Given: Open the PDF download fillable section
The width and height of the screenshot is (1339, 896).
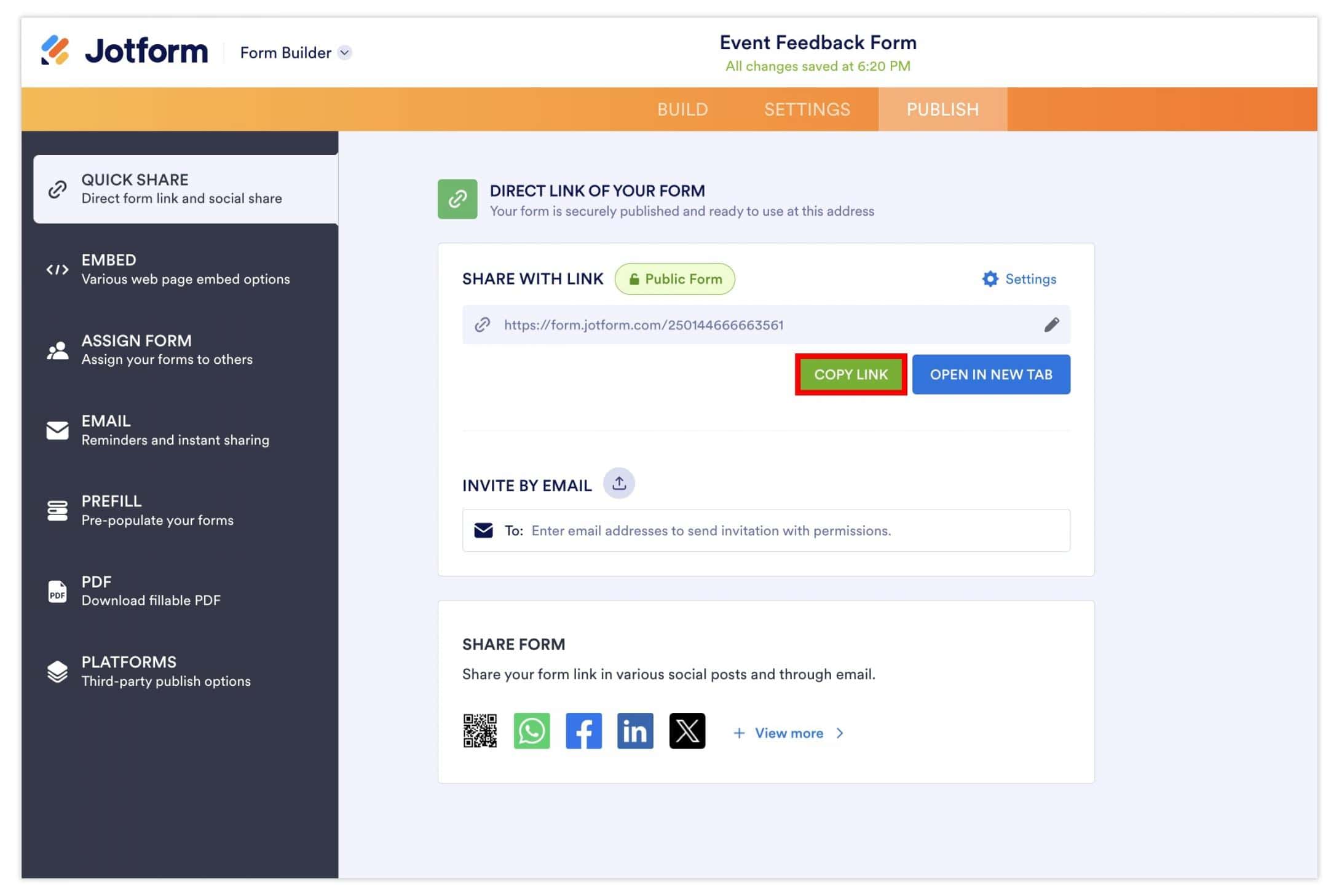Looking at the screenshot, I should [x=151, y=591].
